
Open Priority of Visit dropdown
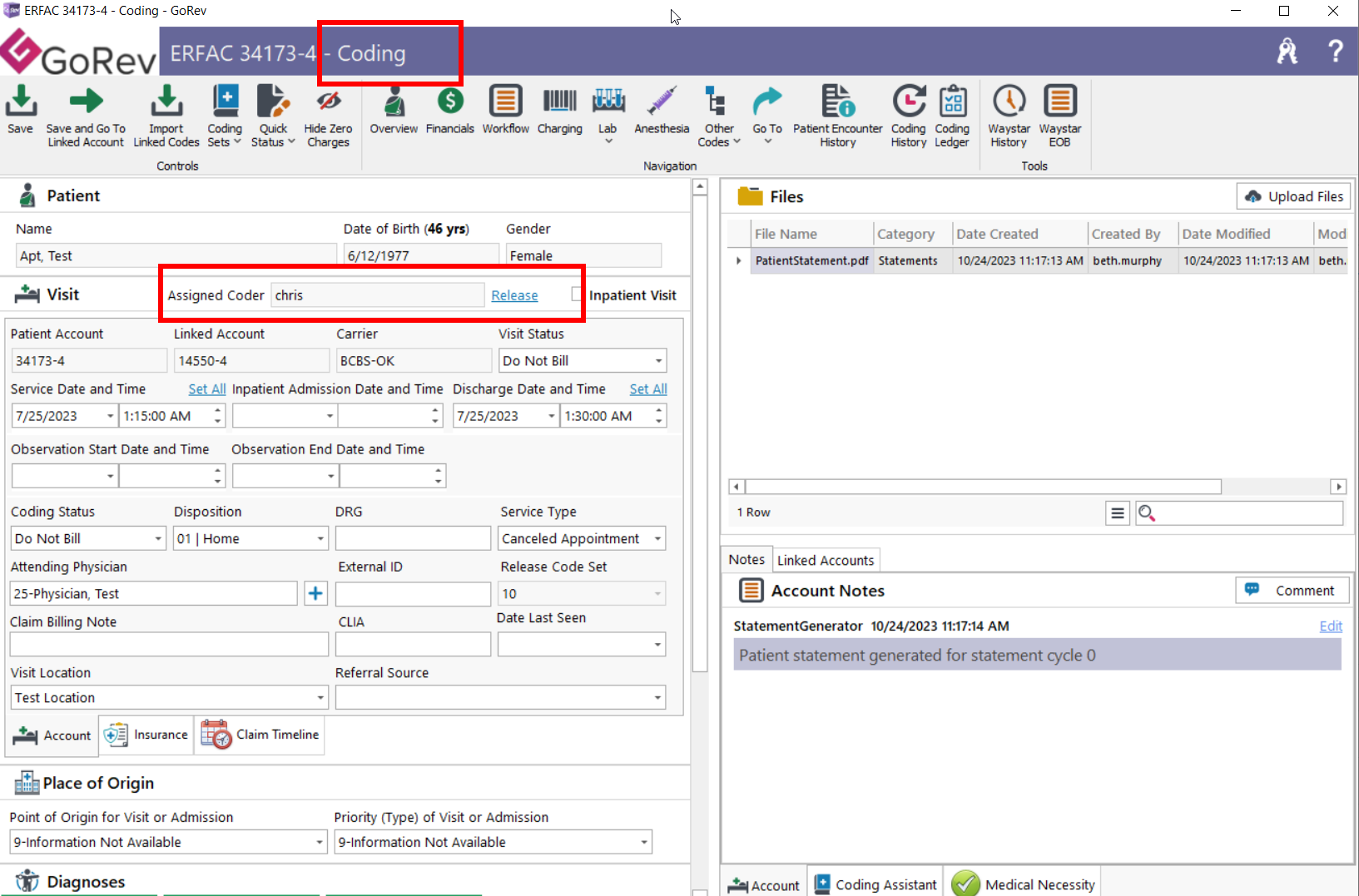643,842
